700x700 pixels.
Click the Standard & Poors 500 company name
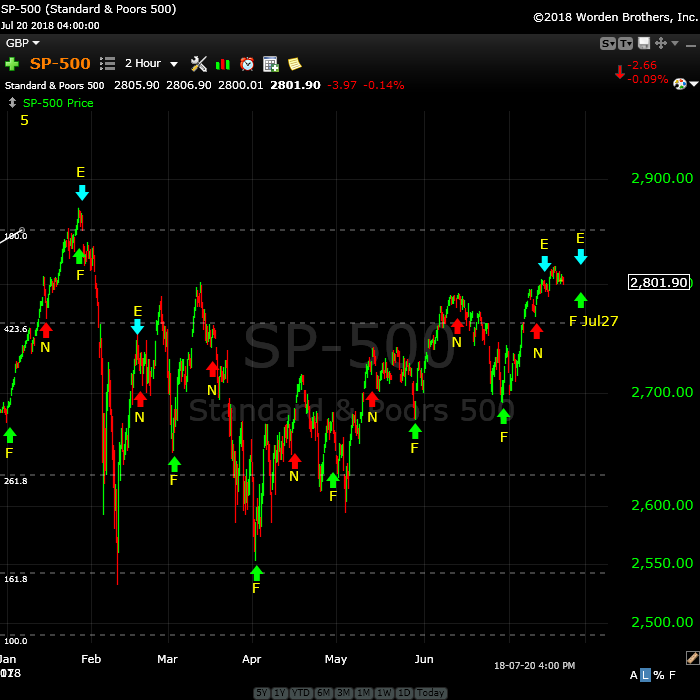tap(54, 85)
